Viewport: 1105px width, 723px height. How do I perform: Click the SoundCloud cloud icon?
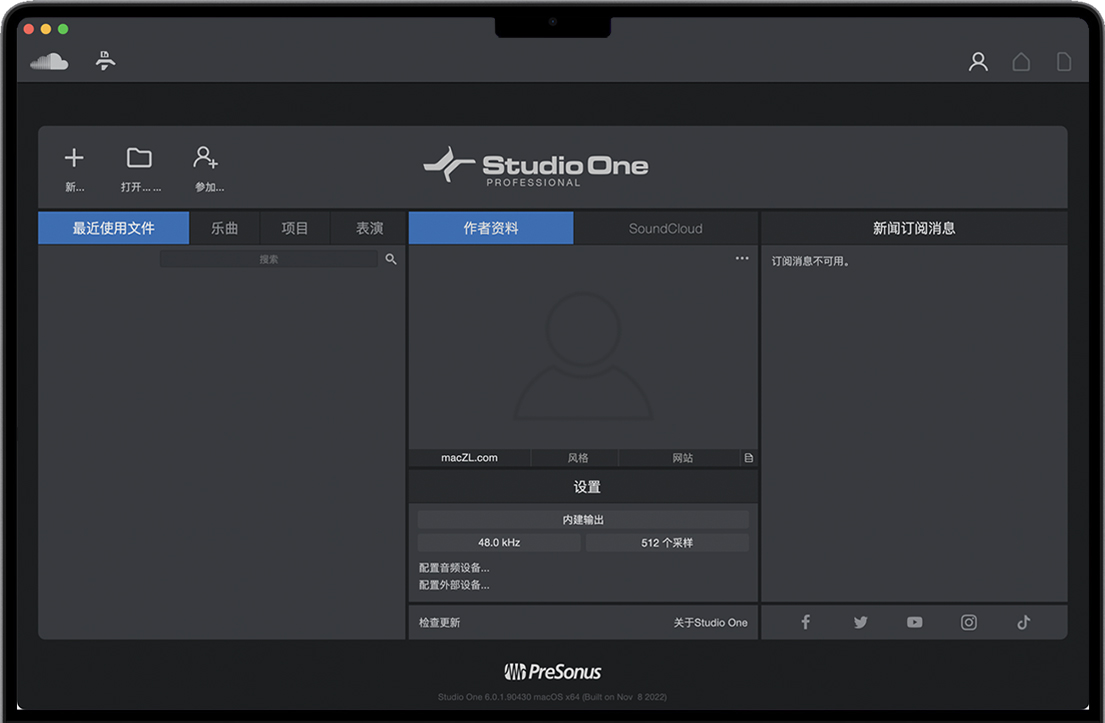[x=49, y=62]
